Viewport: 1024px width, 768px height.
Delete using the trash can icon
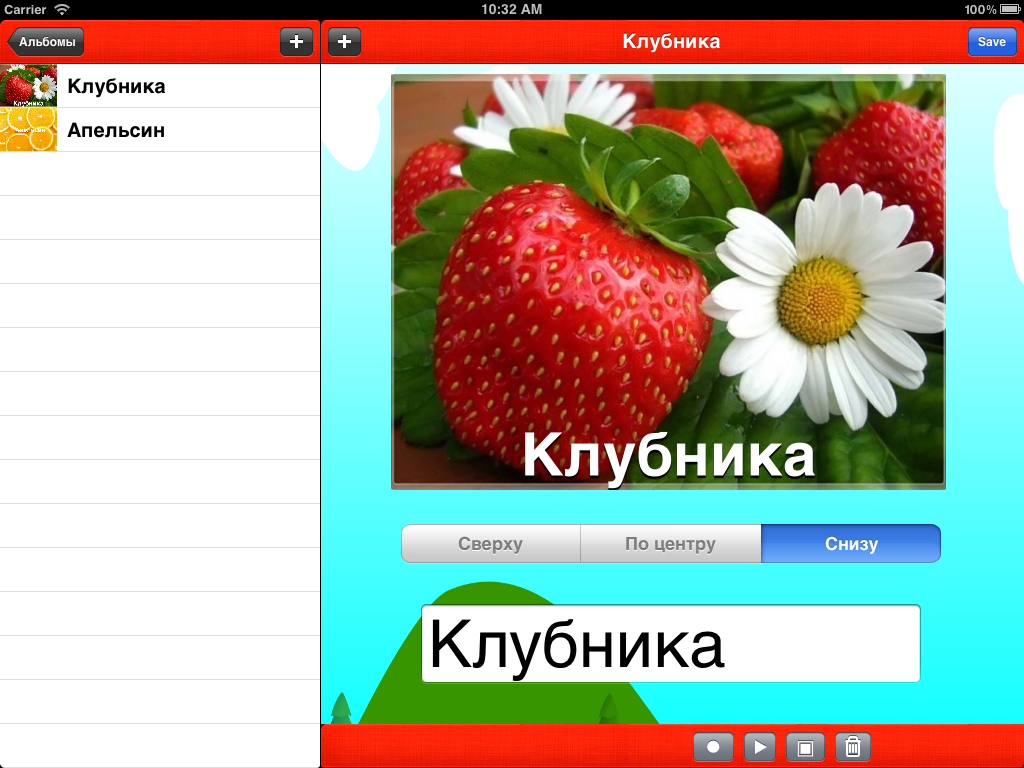pyautogui.click(x=852, y=746)
